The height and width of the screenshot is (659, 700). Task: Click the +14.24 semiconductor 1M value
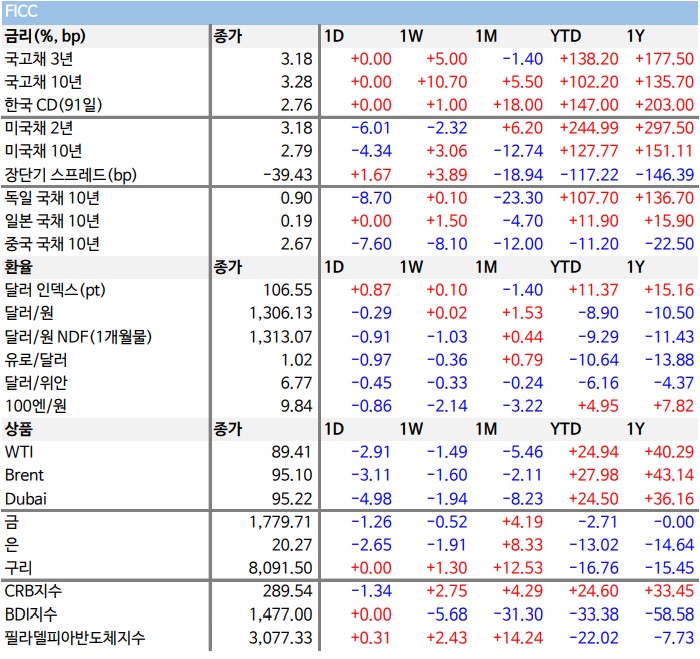coord(518,638)
